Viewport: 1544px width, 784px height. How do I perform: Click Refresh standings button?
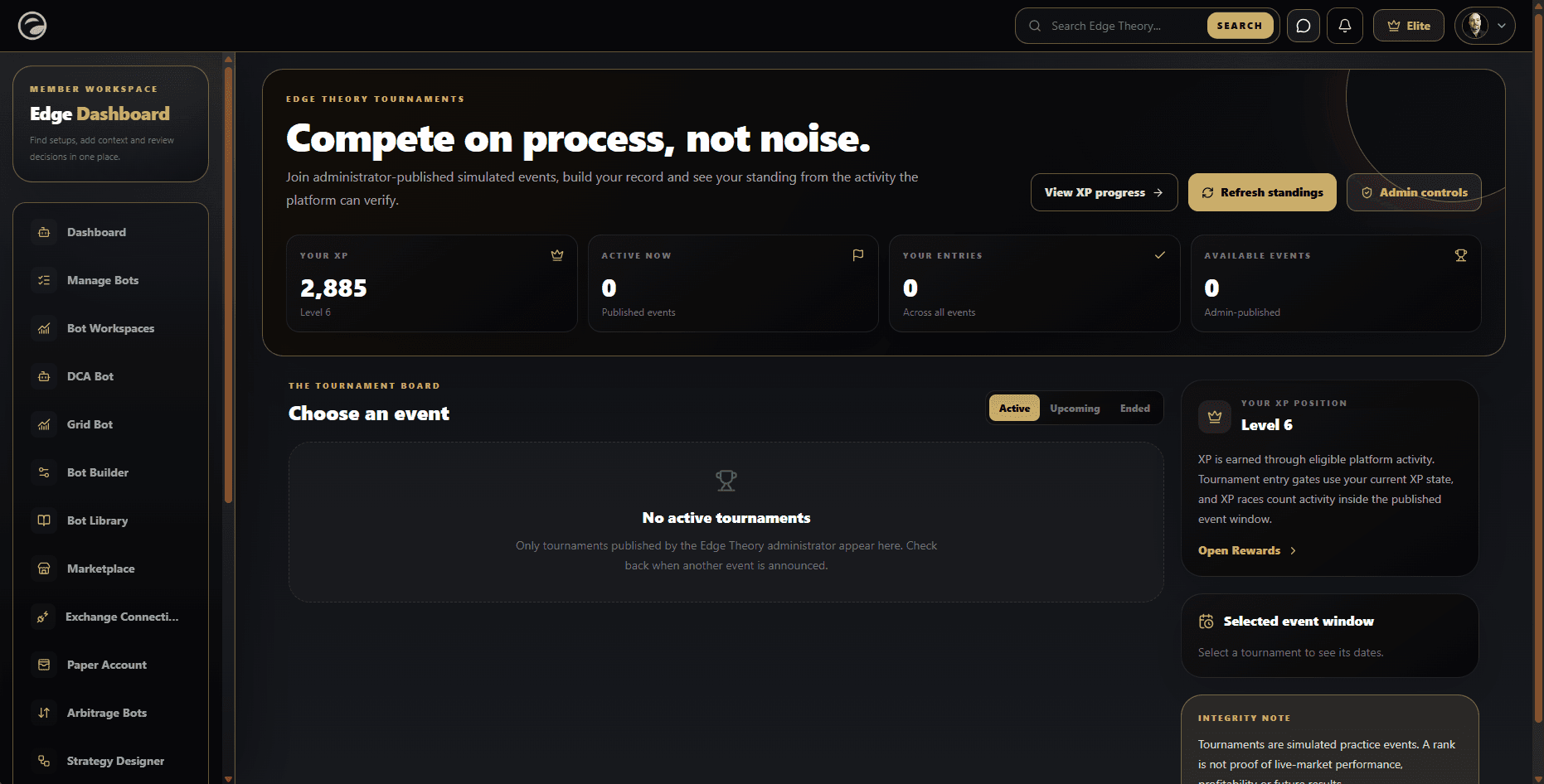(1262, 192)
